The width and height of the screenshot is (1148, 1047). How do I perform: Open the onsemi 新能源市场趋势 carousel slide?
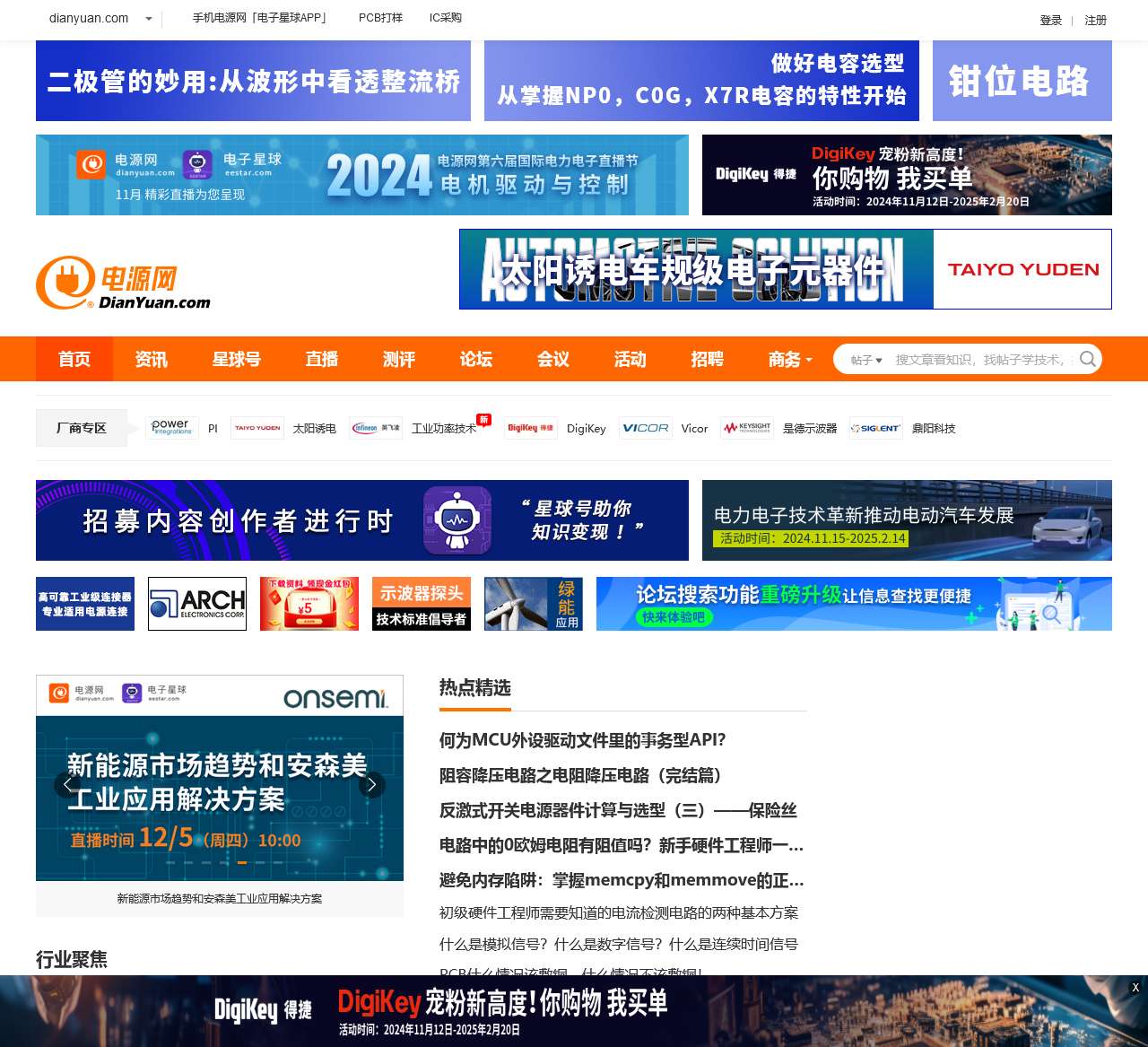point(220,778)
